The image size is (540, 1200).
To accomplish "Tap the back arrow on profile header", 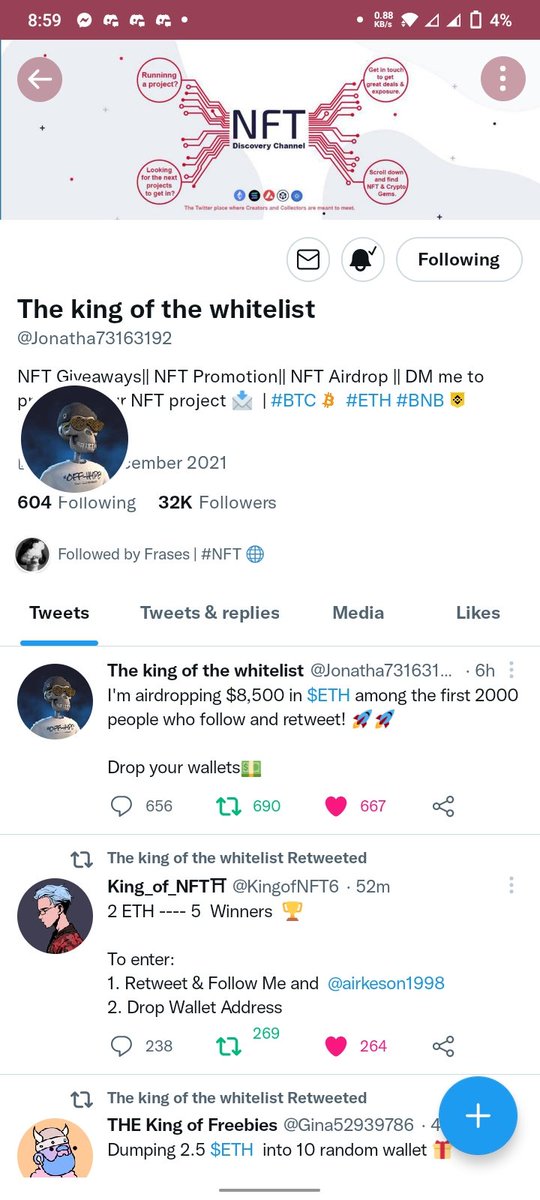I will click(x=40, y=80).
